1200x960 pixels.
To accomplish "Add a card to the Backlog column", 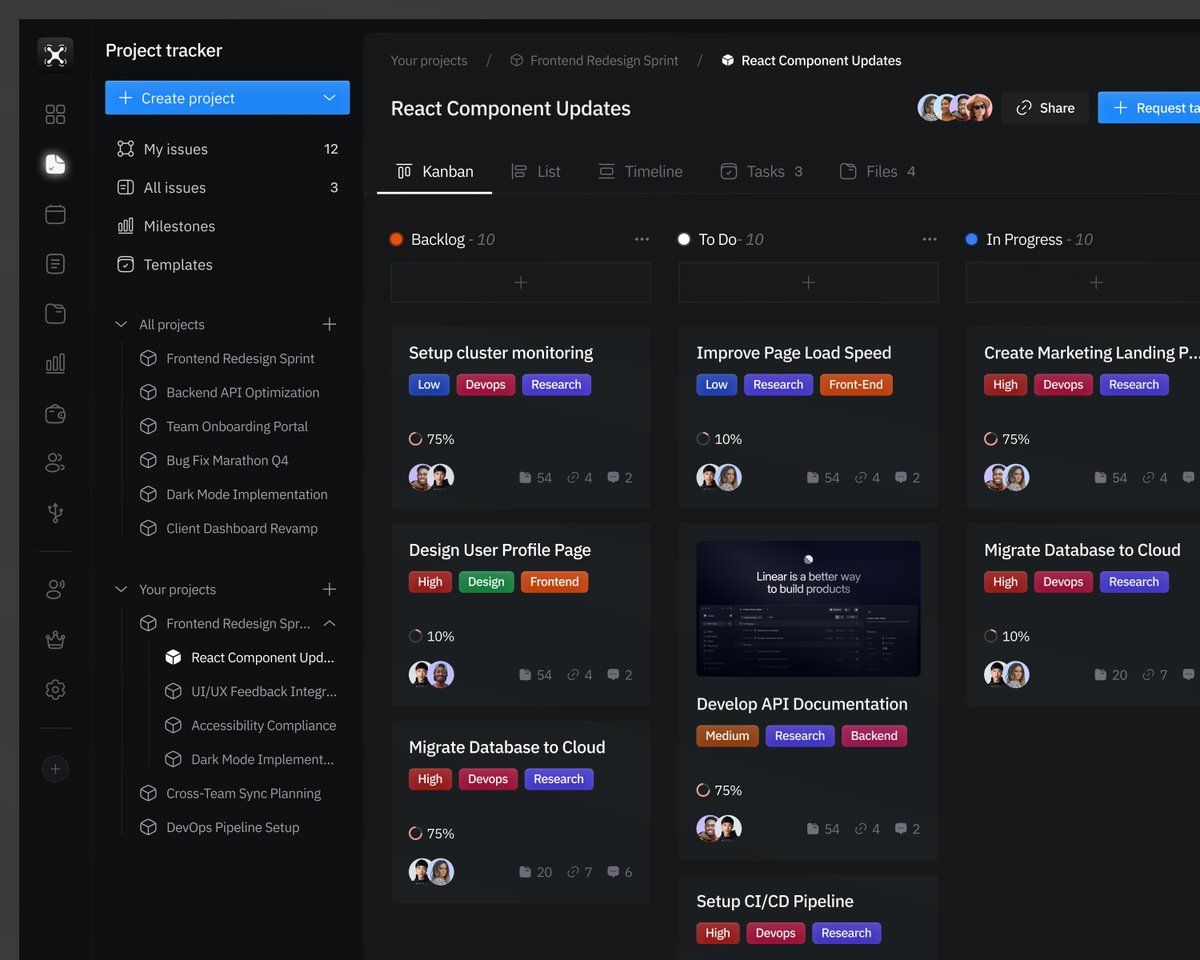I will point(521,283).
